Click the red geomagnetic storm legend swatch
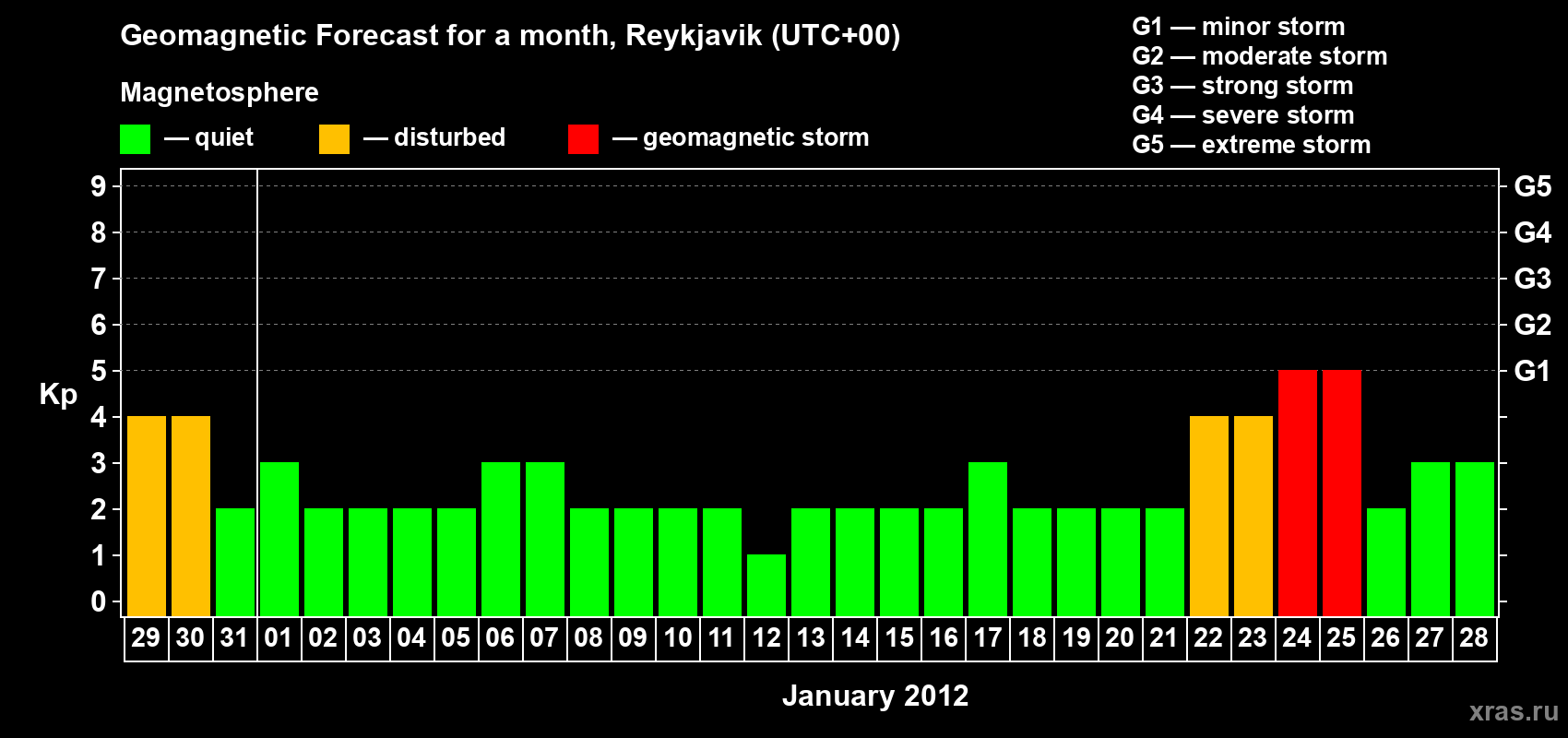 (x=583, y=139)
